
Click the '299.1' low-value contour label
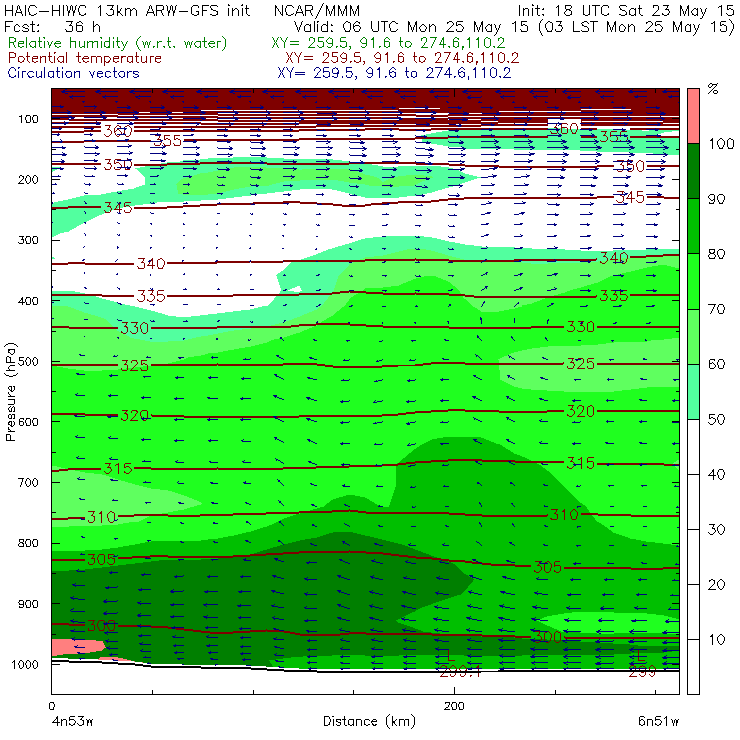click(x=460, y=672)
